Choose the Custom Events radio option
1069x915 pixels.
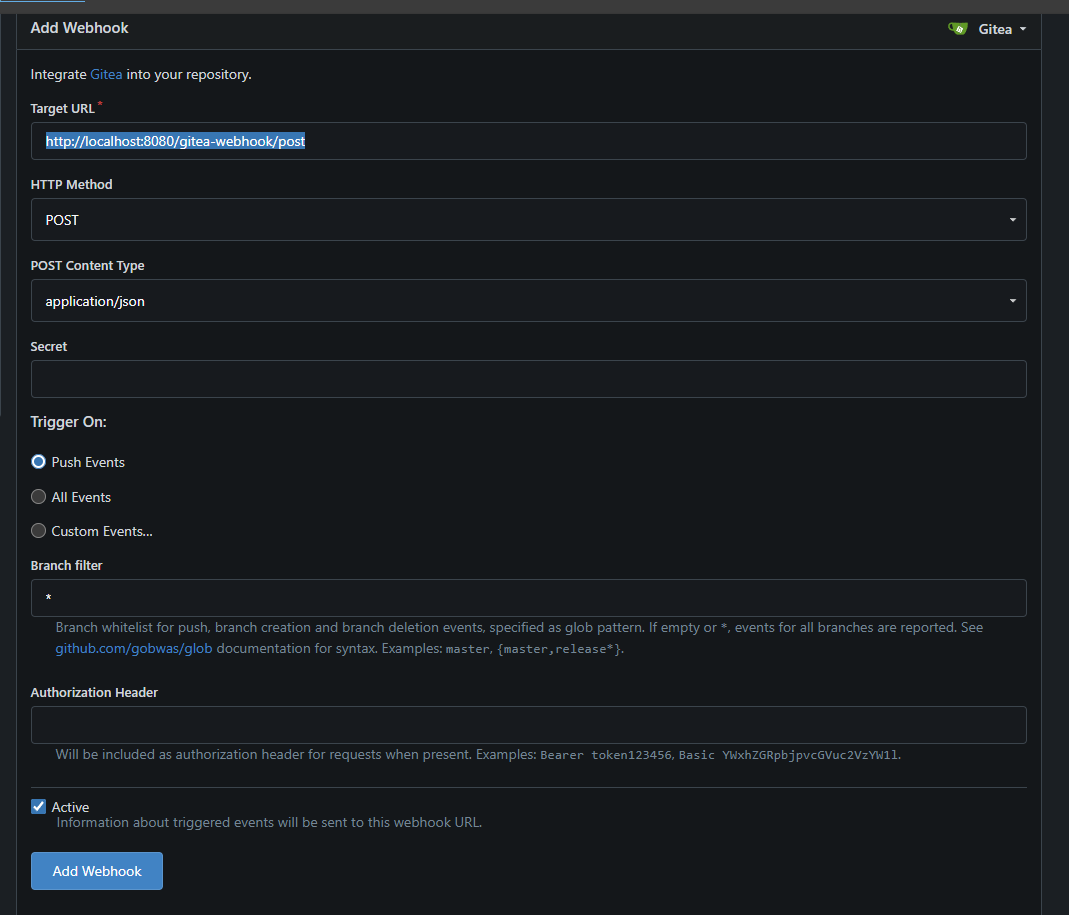coord(39,531)
